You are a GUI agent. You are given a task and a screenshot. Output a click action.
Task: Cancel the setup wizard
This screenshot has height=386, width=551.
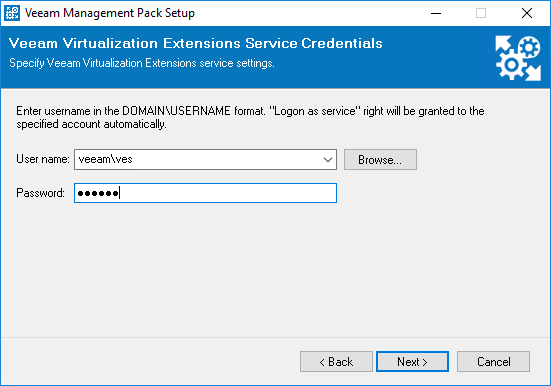(493, 361)
